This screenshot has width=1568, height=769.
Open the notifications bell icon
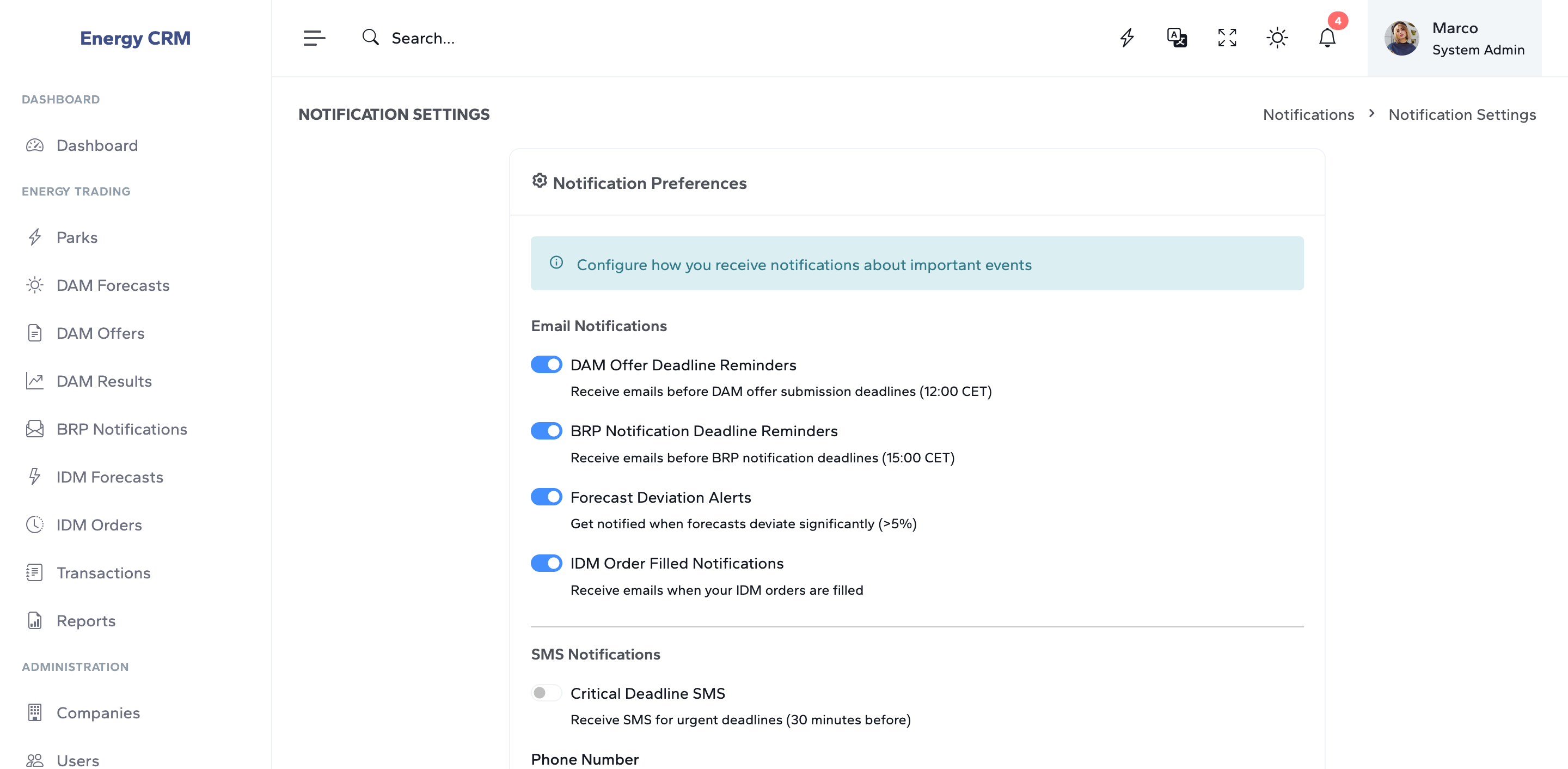pyautogui.click(x=1327, y=38)
